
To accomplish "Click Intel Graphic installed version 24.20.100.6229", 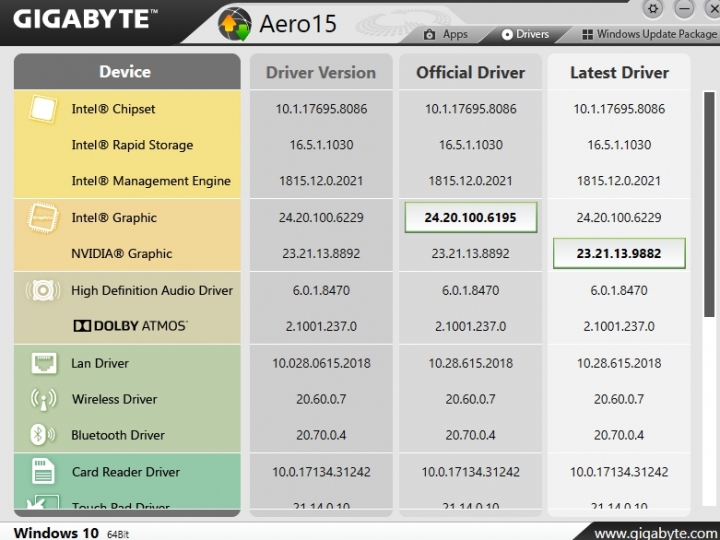I will [x=321, y=217].
